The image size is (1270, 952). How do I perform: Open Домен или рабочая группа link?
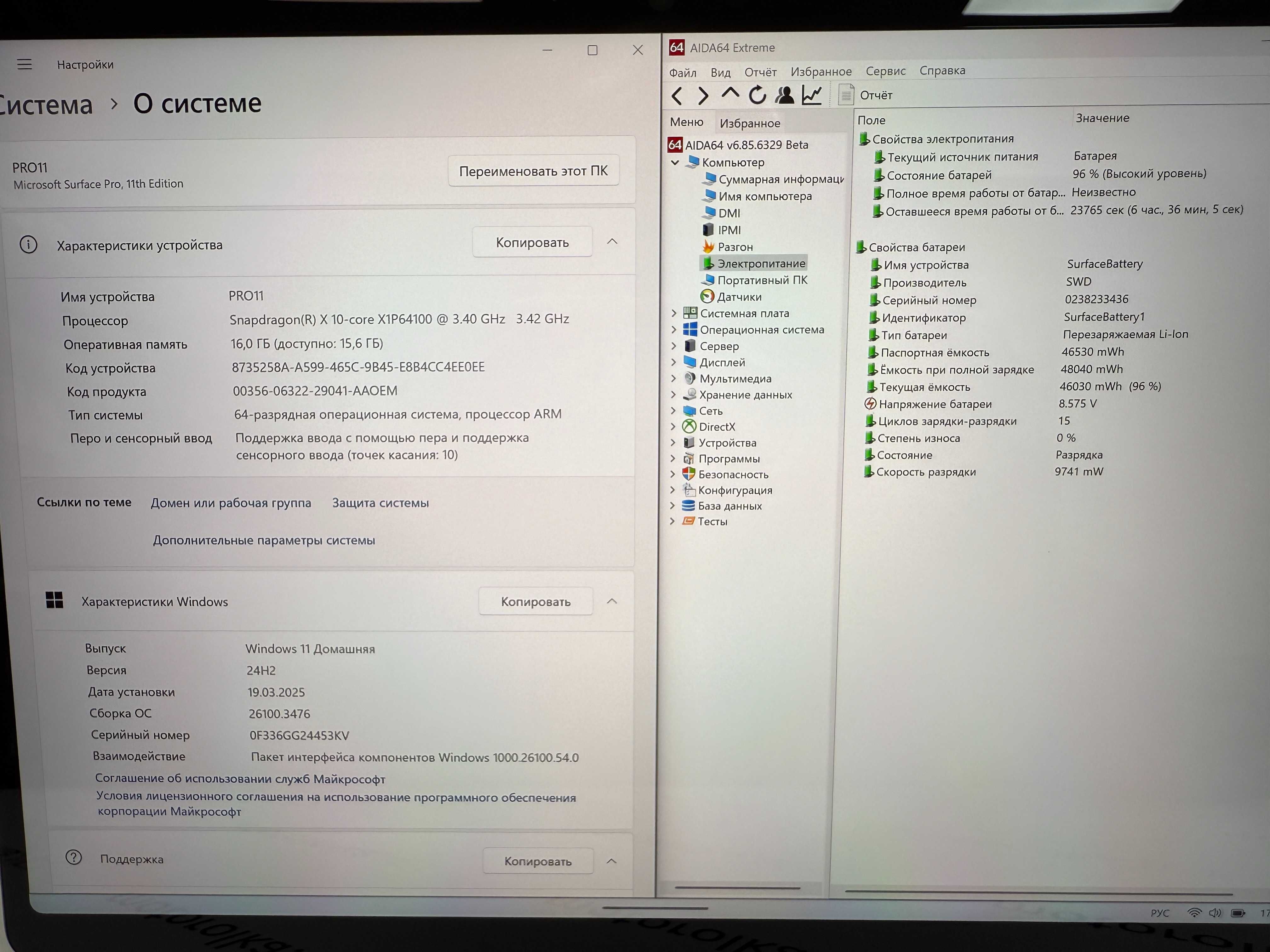(x=231, y=503)
